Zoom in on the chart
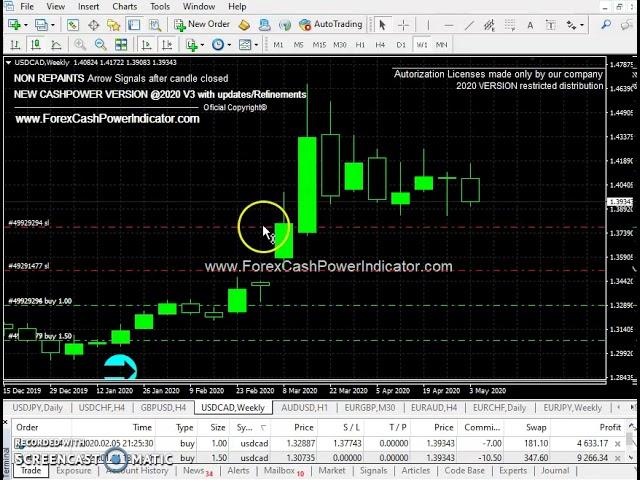 80,44
